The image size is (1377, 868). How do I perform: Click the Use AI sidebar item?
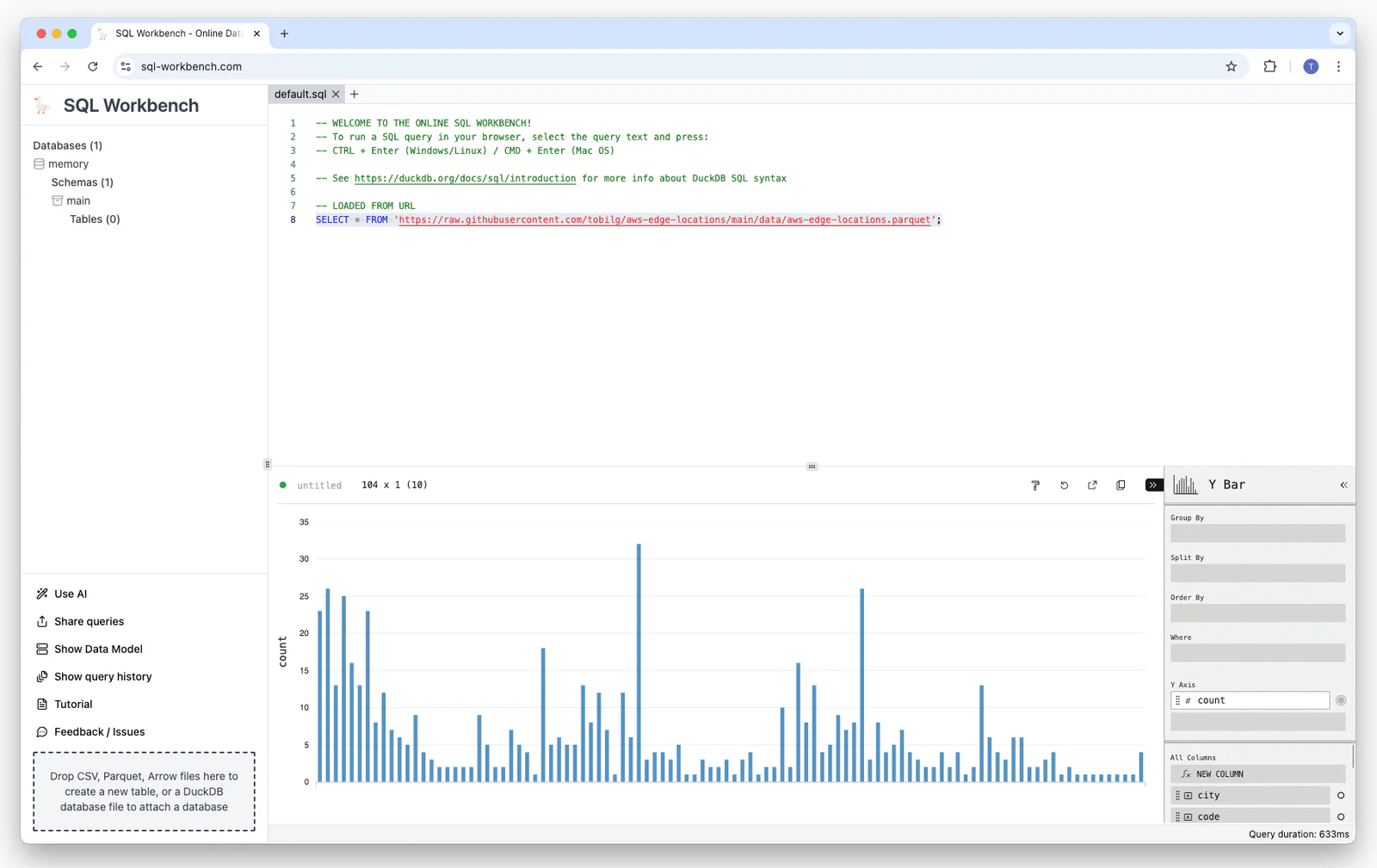click(62, 594)
